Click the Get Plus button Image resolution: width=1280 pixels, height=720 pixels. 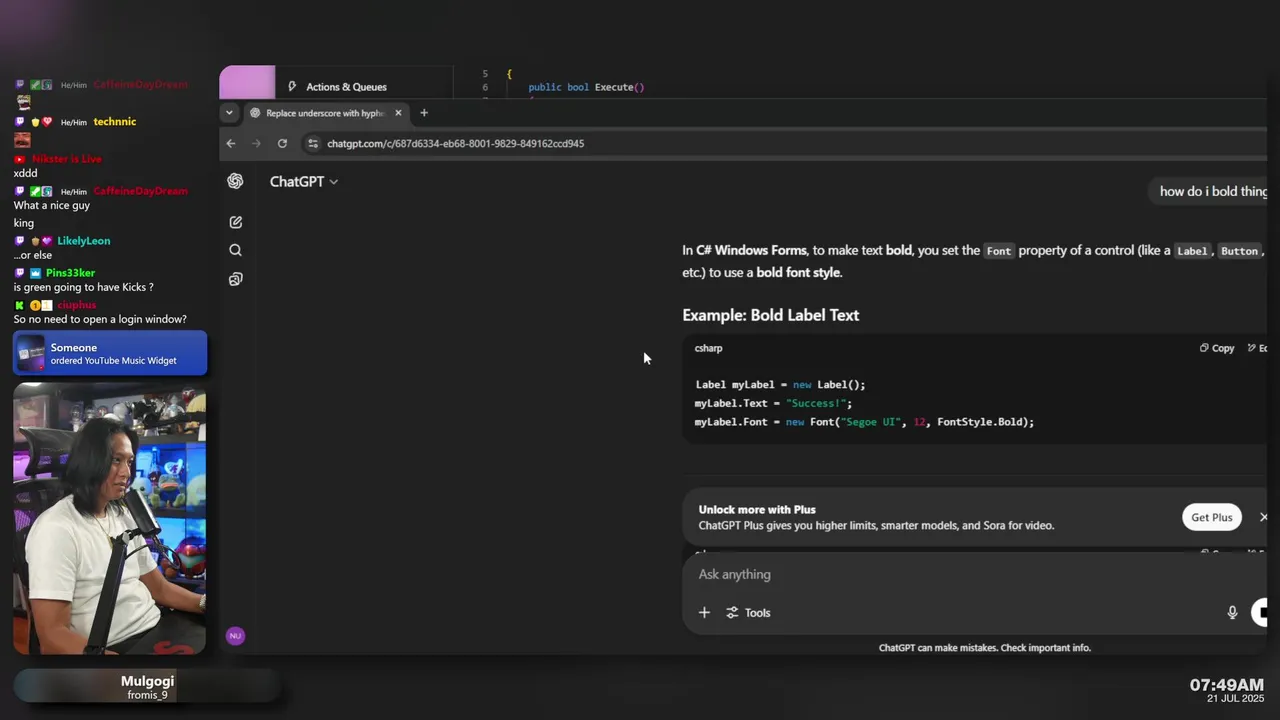pos(1212,517)
